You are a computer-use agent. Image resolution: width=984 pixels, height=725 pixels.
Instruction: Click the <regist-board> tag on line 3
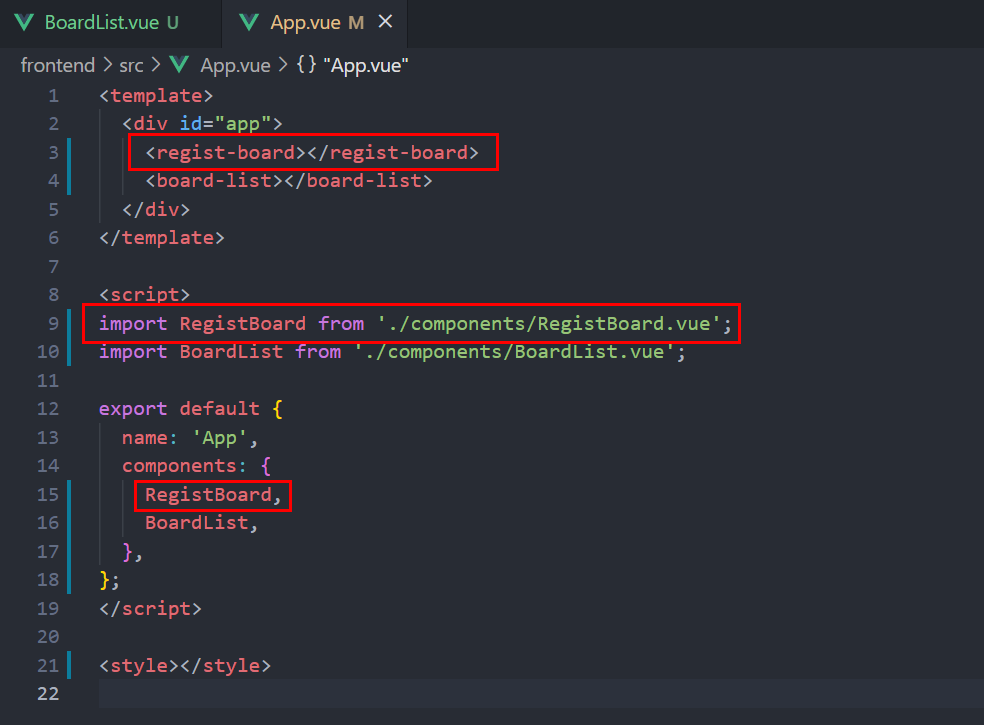pyautogui.click(x=226, y=153)
